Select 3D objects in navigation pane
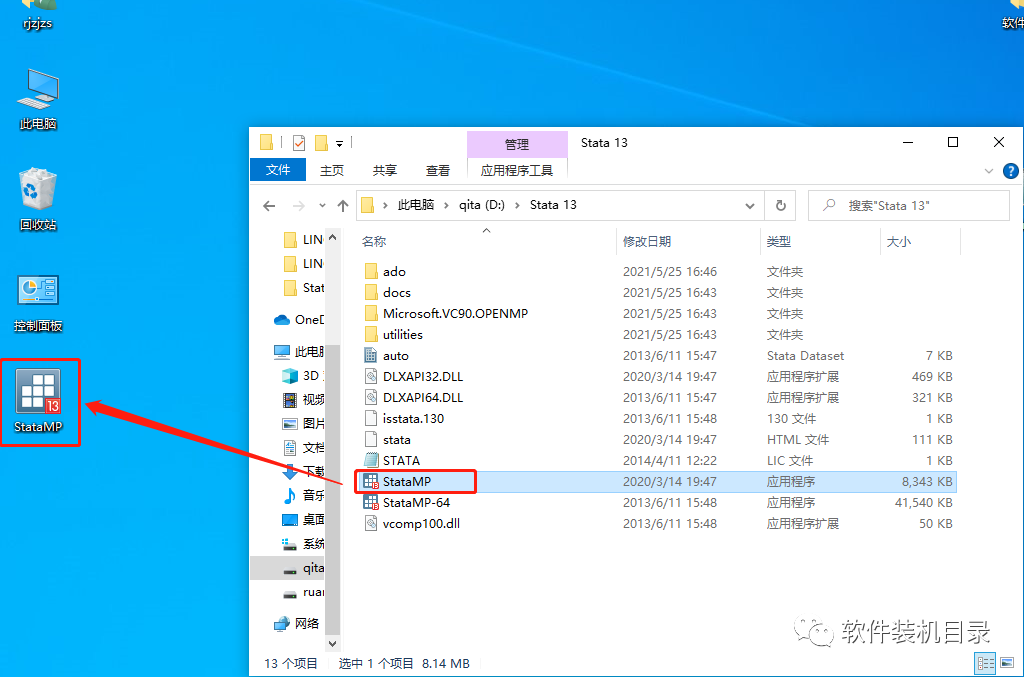Screen dimensions: 1024x677 pyautogui.click(x=303, y=376)
